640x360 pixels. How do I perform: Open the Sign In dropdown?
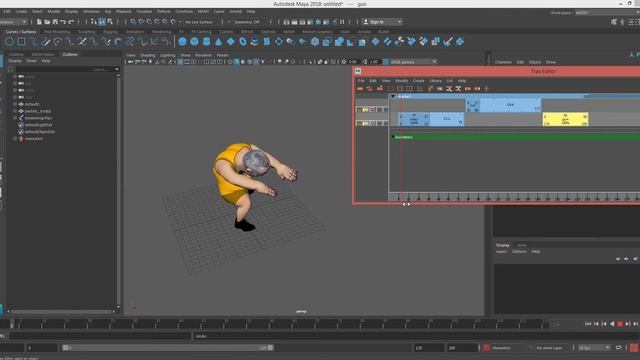pos(382,22)
